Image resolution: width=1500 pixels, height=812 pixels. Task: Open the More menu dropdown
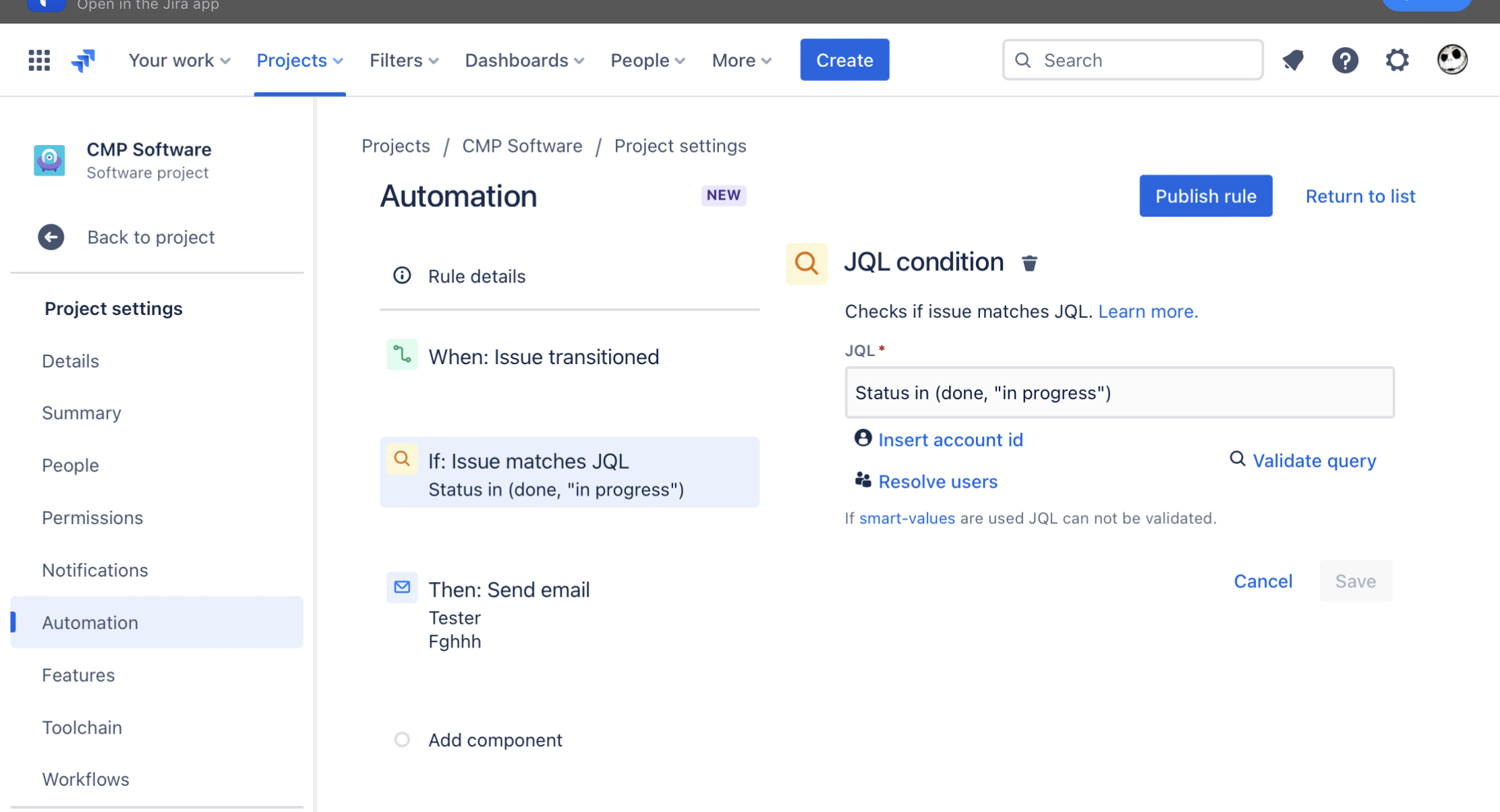tap(741, 60)
